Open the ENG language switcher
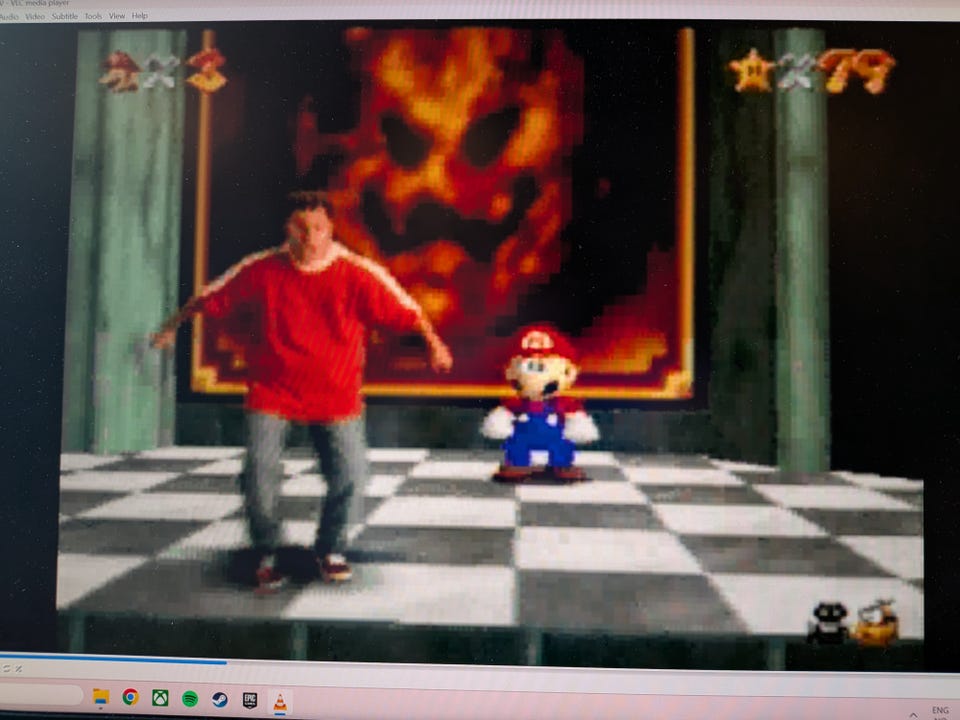This screenshot has width=960, height=720. click(940, 710)
